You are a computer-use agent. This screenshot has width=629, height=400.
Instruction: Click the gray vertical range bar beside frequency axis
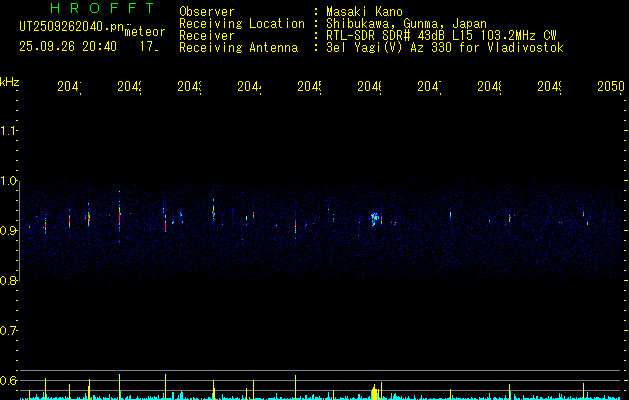click(x=19, y=230)
